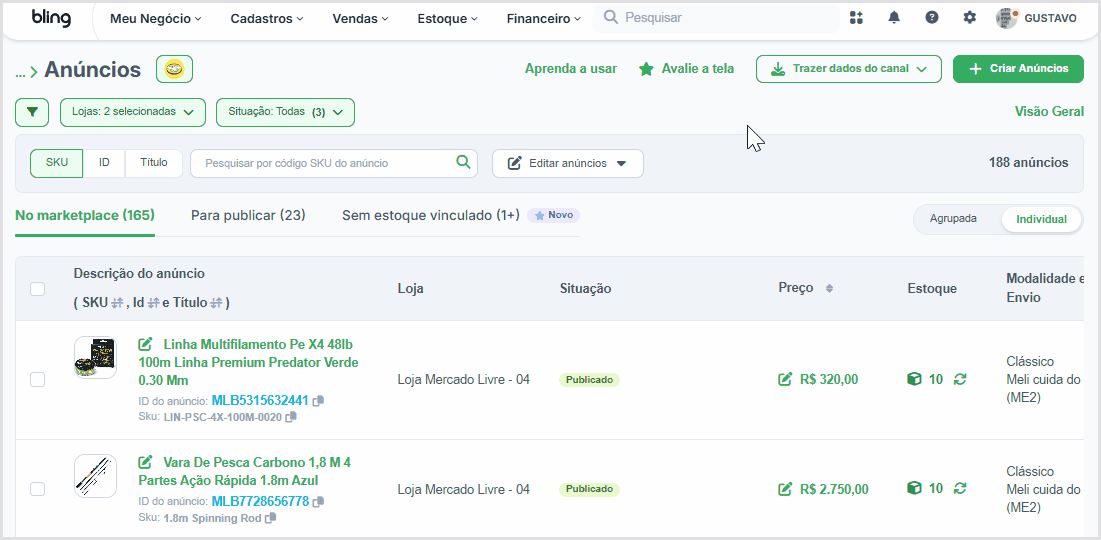
Task: Click the Preço column sort icon
Action: coord(829,289)
